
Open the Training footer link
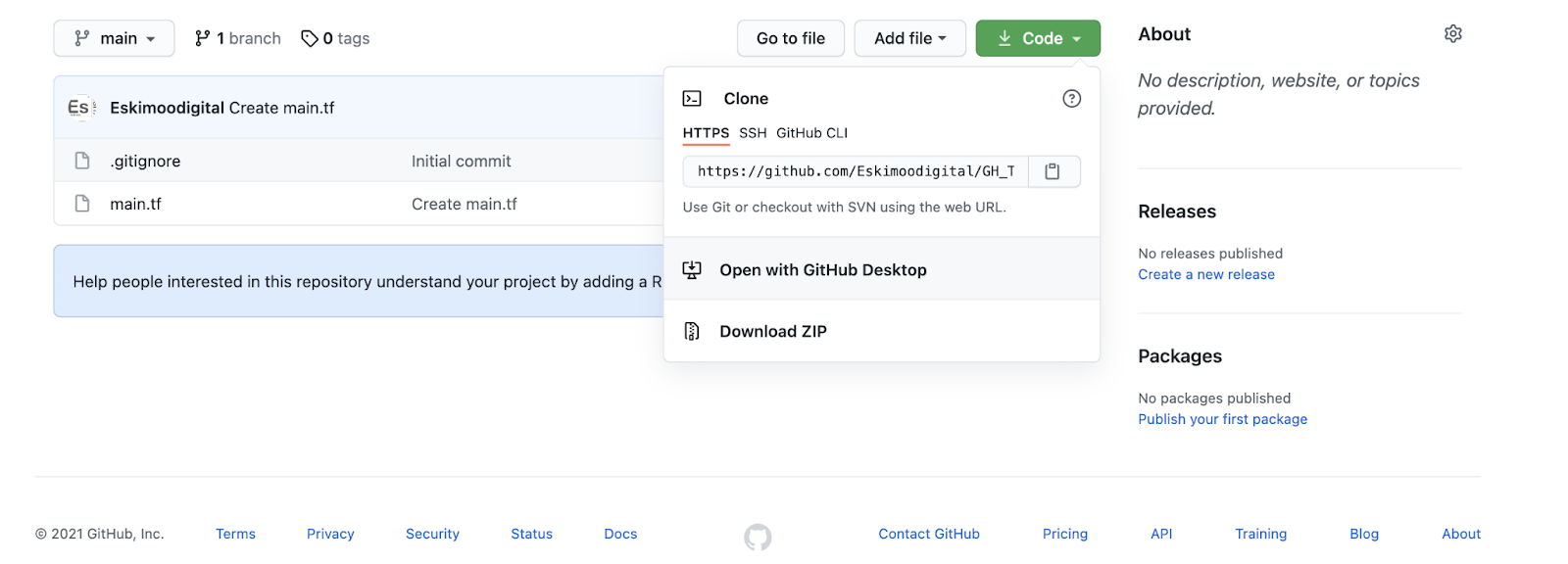[1260, 534]
